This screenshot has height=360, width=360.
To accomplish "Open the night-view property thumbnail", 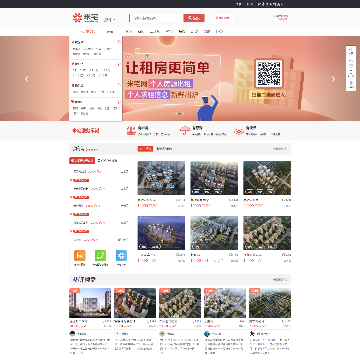I will coord(161,233).
